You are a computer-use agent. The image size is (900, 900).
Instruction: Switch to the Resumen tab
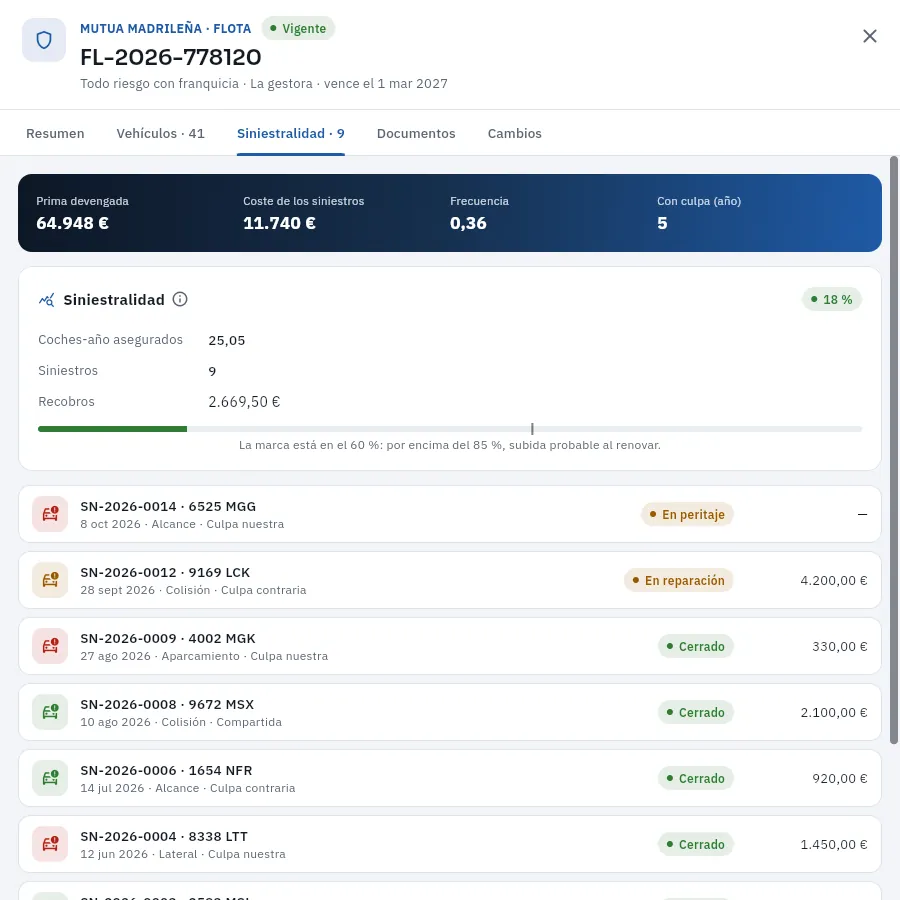(55, 133)
